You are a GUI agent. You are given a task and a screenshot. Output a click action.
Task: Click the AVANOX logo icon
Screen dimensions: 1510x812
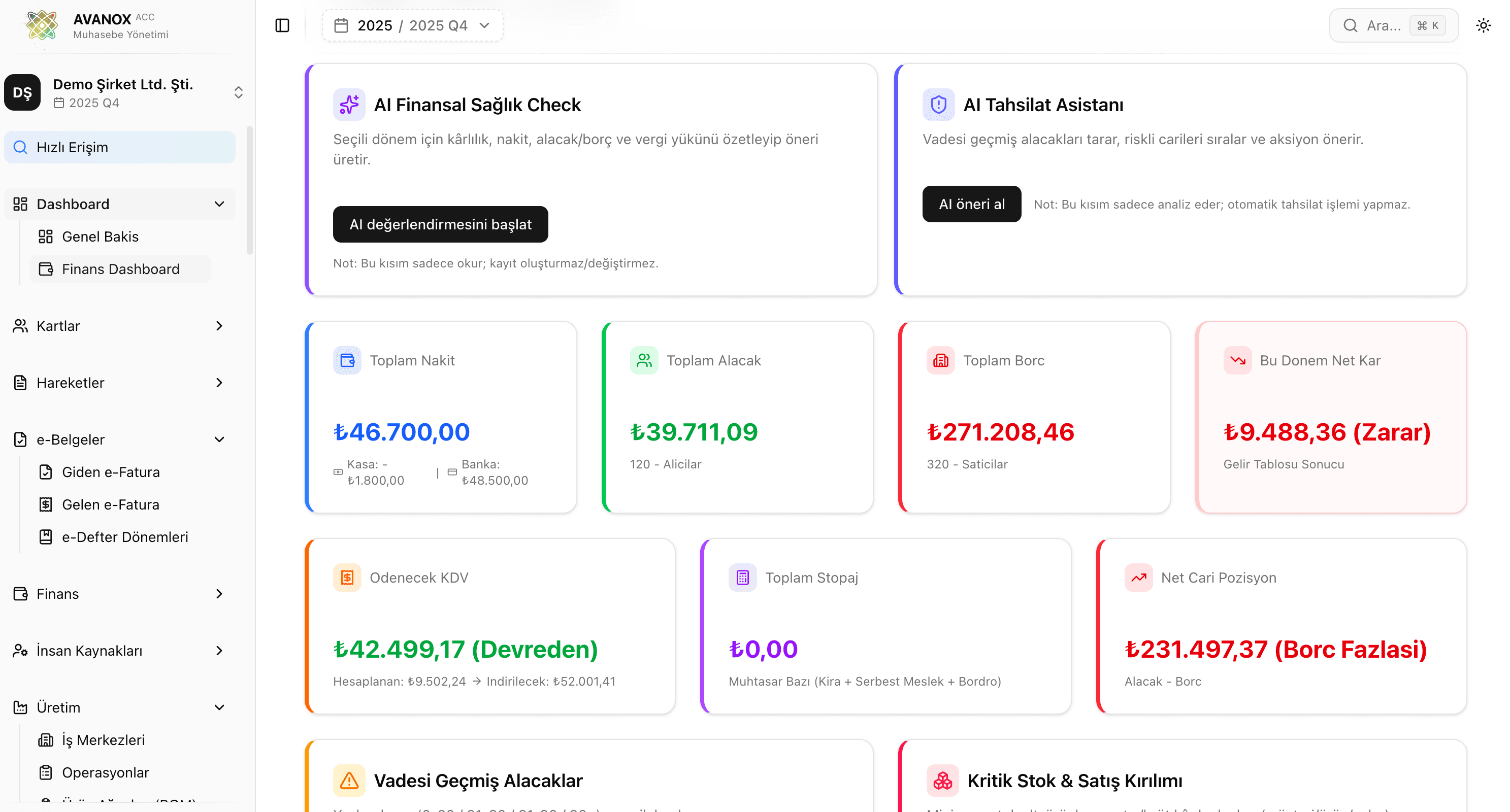point(42,25)
